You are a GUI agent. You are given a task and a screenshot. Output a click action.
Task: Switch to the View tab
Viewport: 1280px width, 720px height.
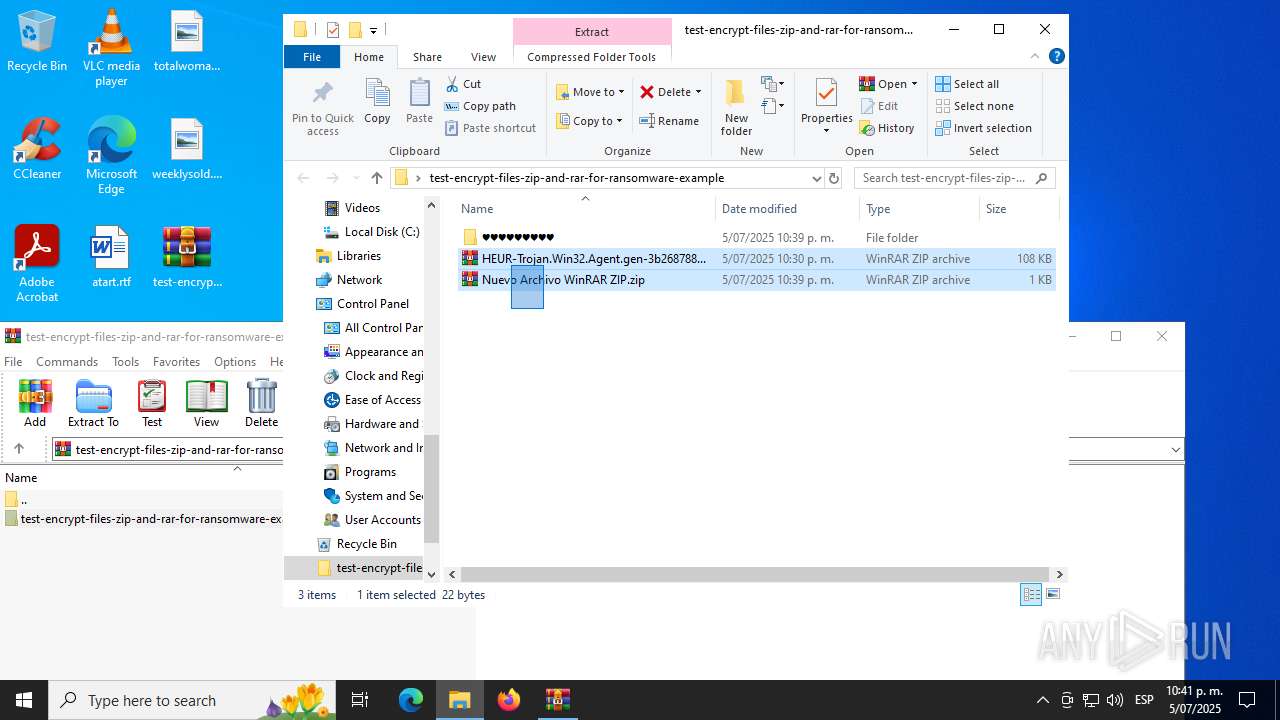(483, 57)
